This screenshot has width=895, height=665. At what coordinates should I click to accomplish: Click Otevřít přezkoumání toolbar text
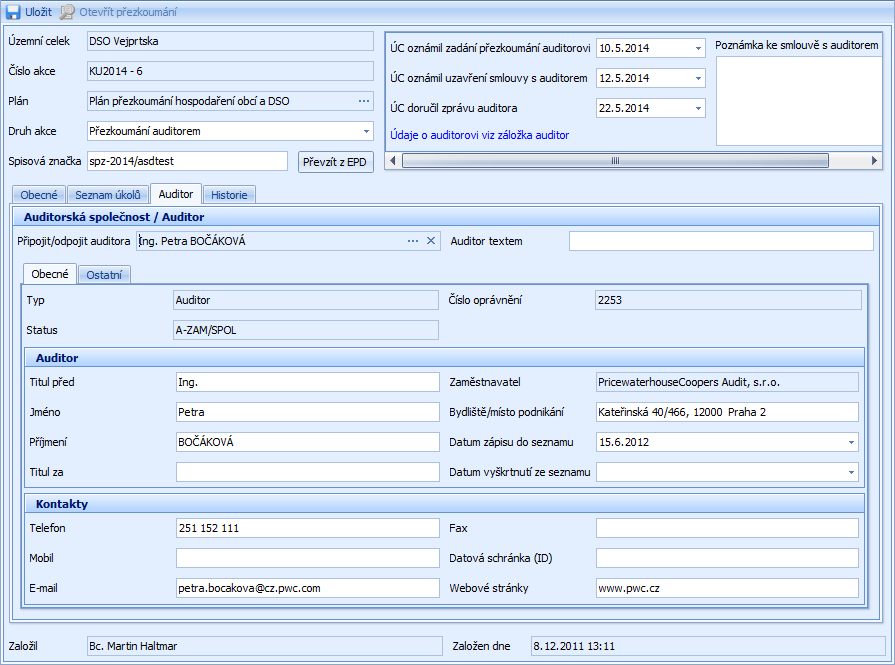[x=128, y=12]
